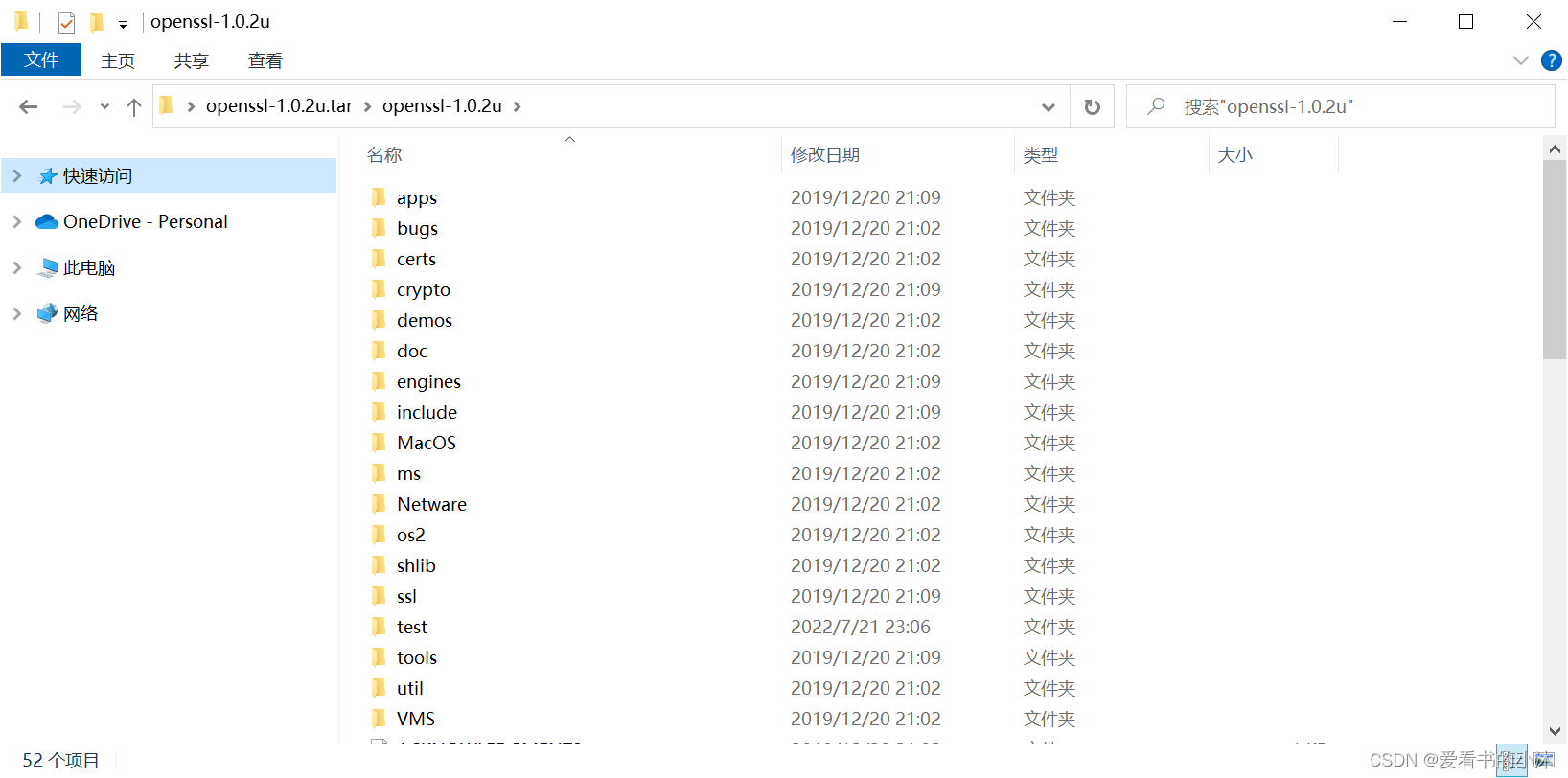Open the Customize Quick Access Toolbar dropdown

coord(123,24)
